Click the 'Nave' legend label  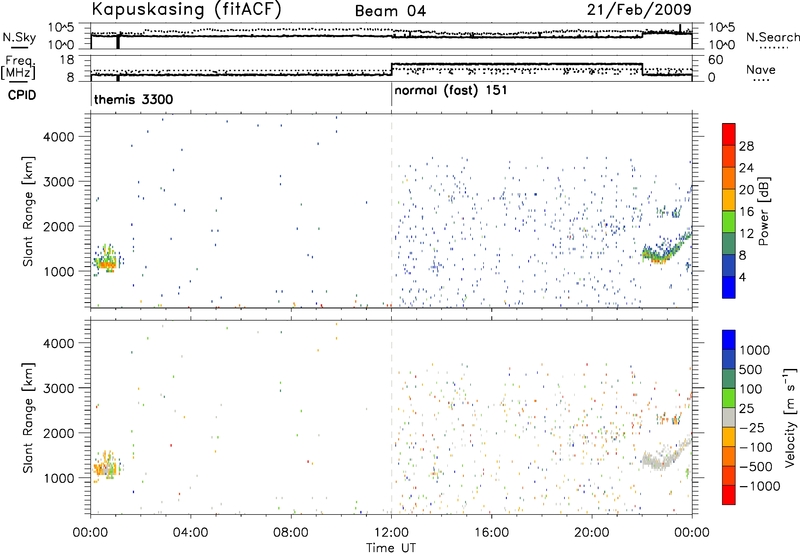click(761, 69)
